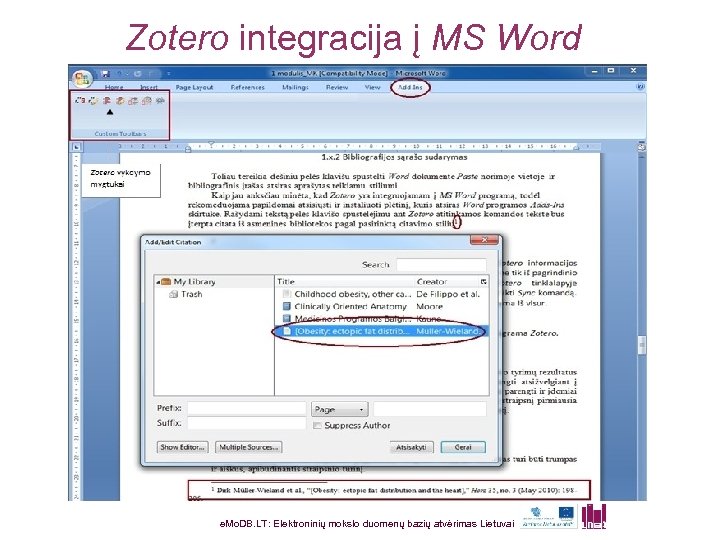The height and width of the screenshot is (540, 720).
Task: Click book icon of Medicinos Programos item
Action: click(287, 318)
